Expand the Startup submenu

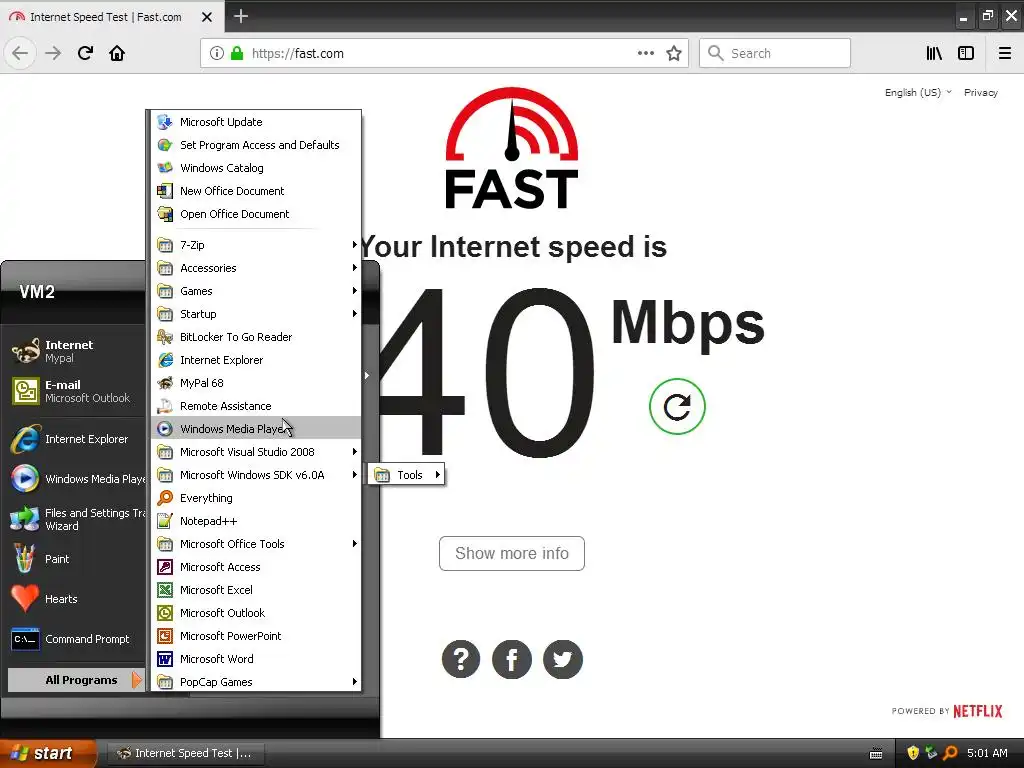coord(256,314)
